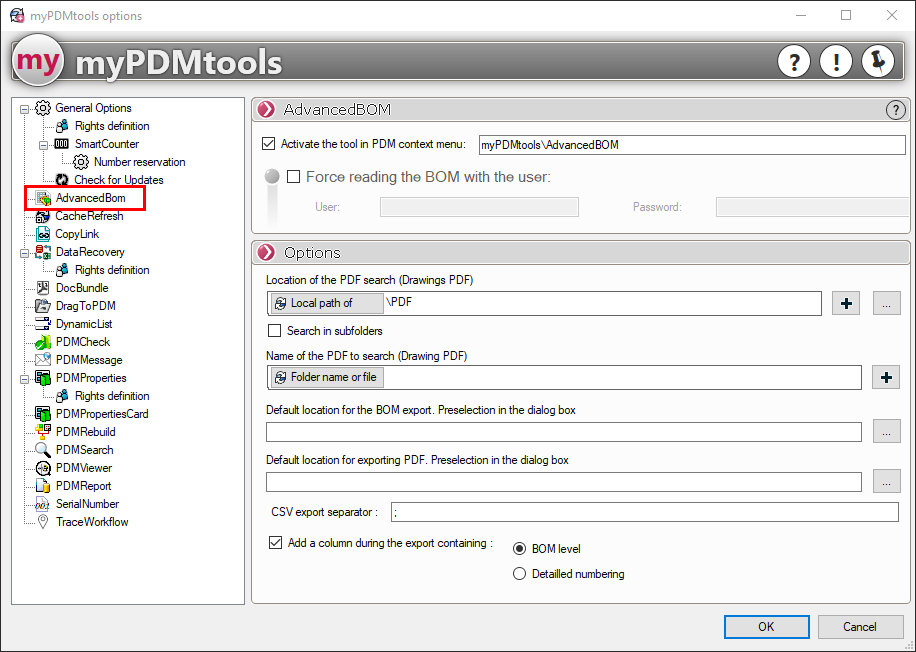Image resolution: width=916 pixels, height=652 pixels.
Task: Click the OK button
Action: 766,627
